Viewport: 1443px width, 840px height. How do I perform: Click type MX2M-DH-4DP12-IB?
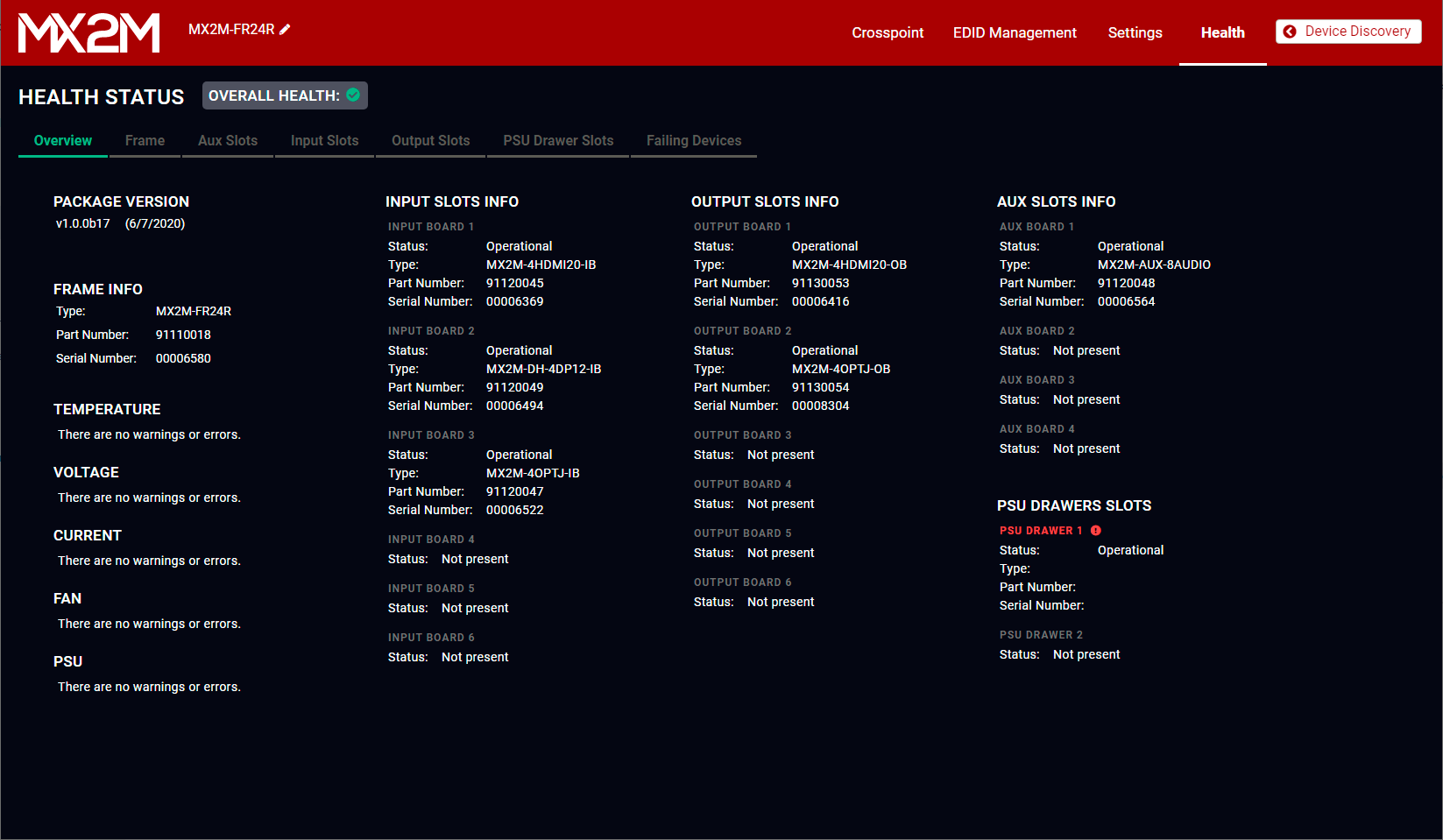click(x=543, y=369)
